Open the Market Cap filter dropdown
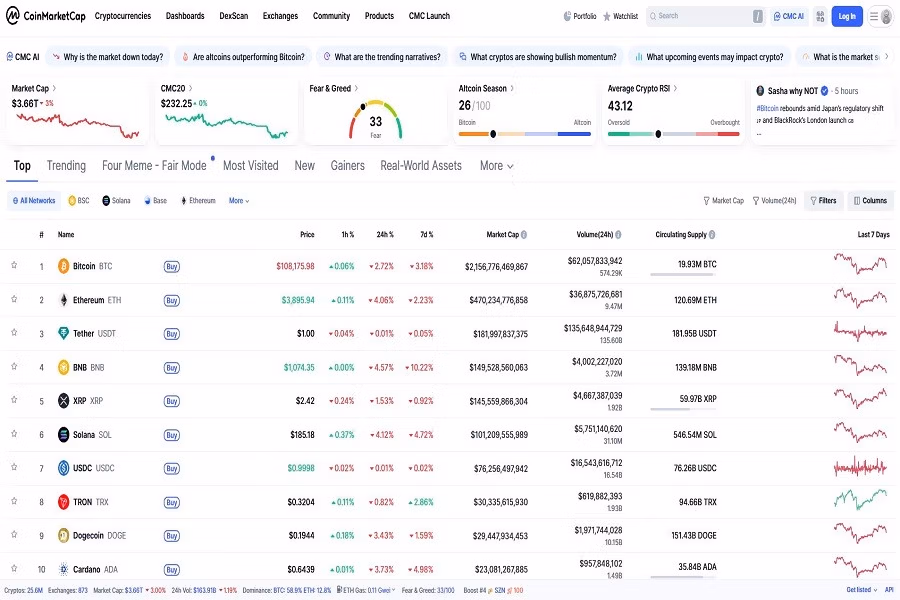Screen dimensions: 900x600 (723, 200)
